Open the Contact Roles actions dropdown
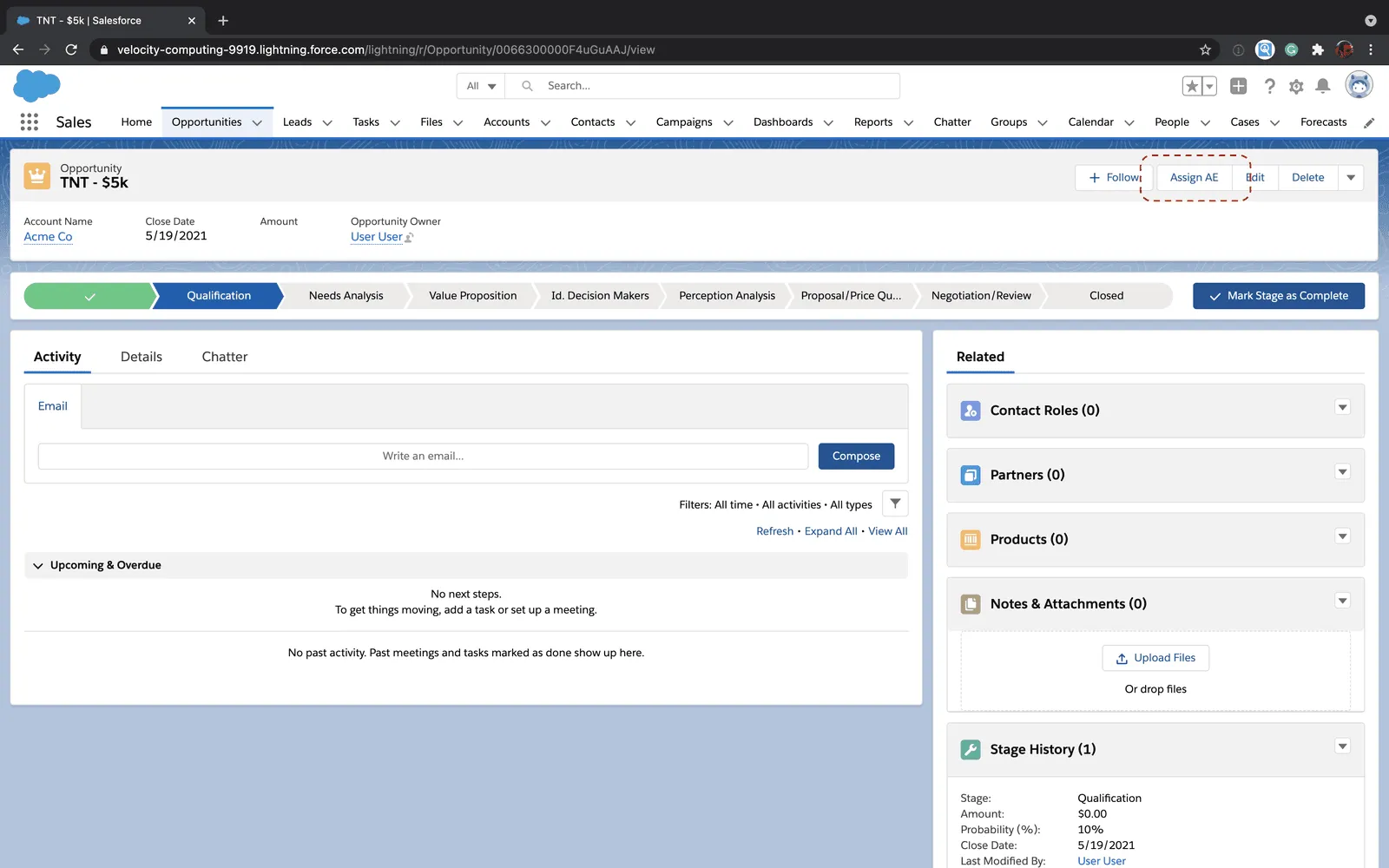Viewport: 1389px width, 868px height. pos(1342,407)
